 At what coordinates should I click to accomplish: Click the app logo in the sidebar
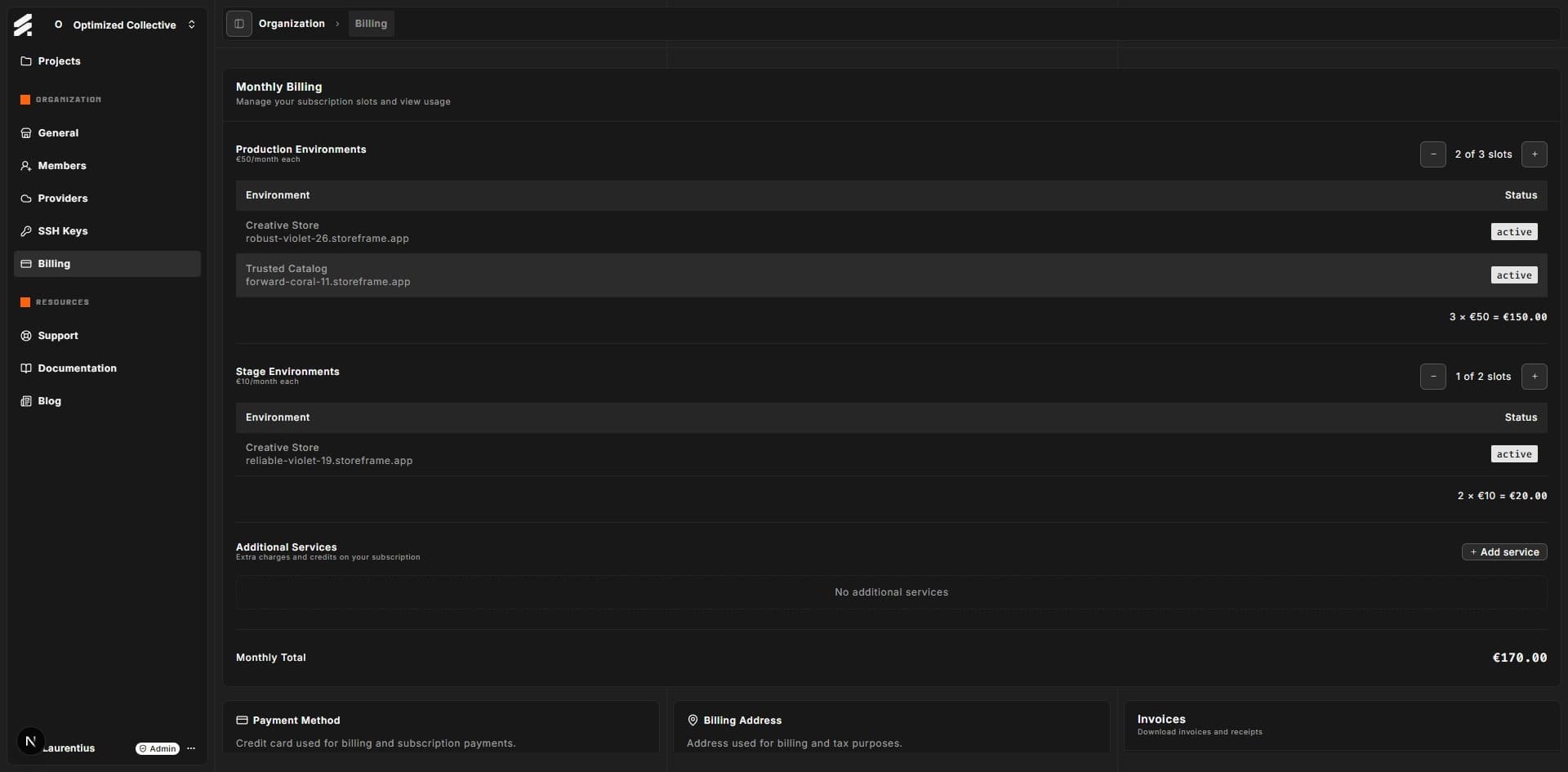click(x=23, y=25)
